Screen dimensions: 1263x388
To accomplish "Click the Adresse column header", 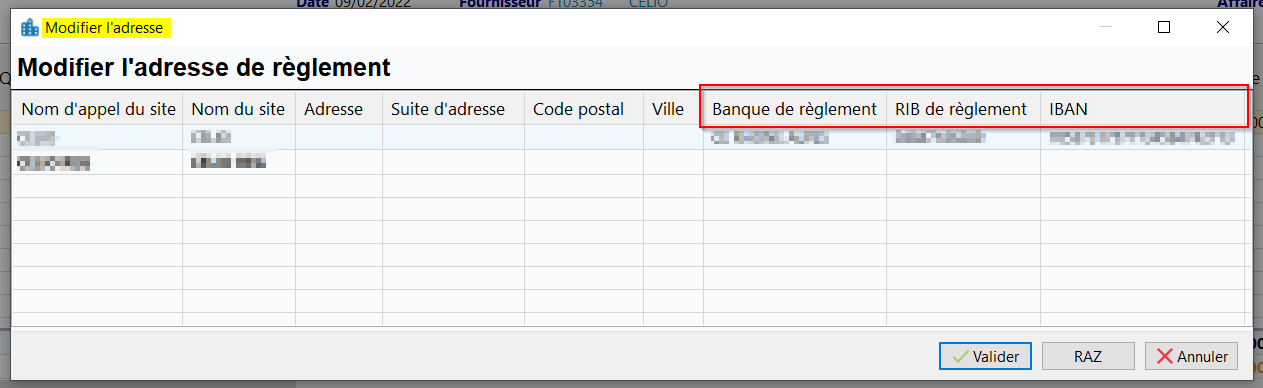I will point(339,109).
